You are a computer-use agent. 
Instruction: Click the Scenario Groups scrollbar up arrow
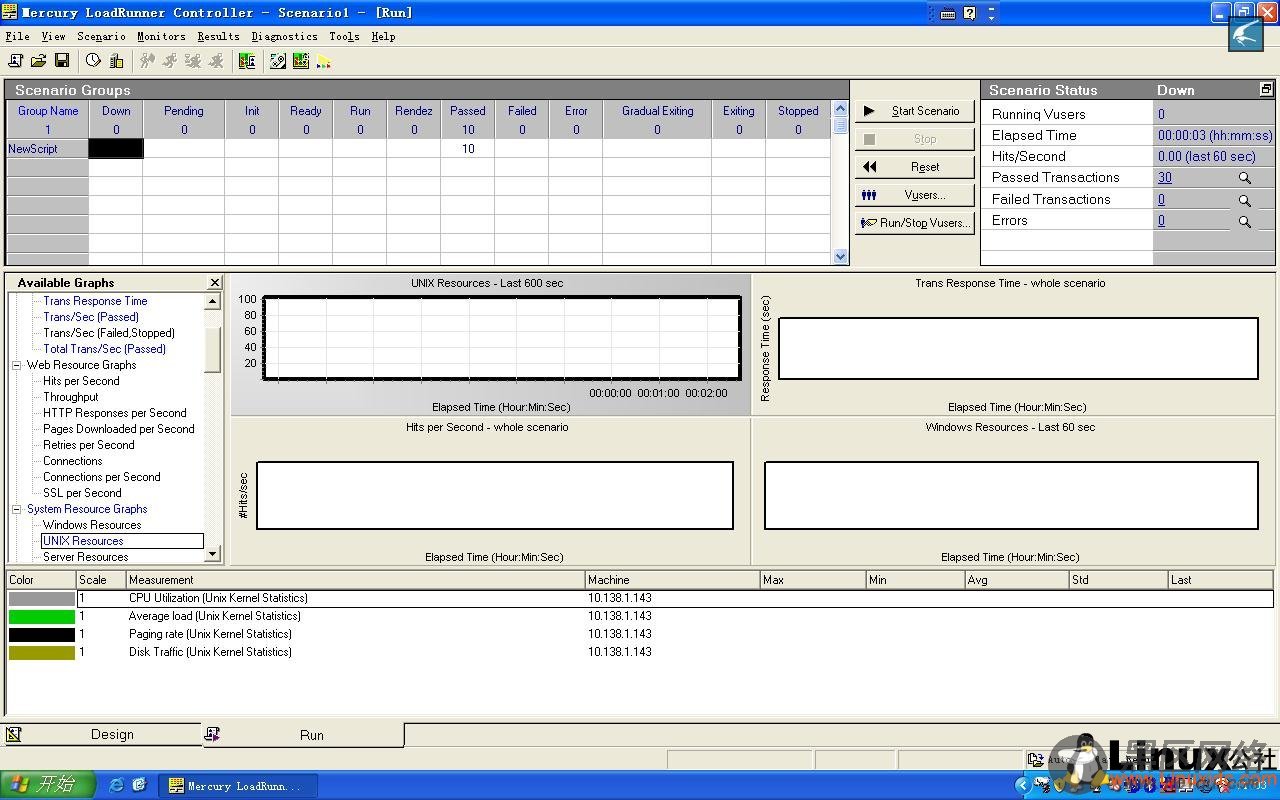[840, 109]
